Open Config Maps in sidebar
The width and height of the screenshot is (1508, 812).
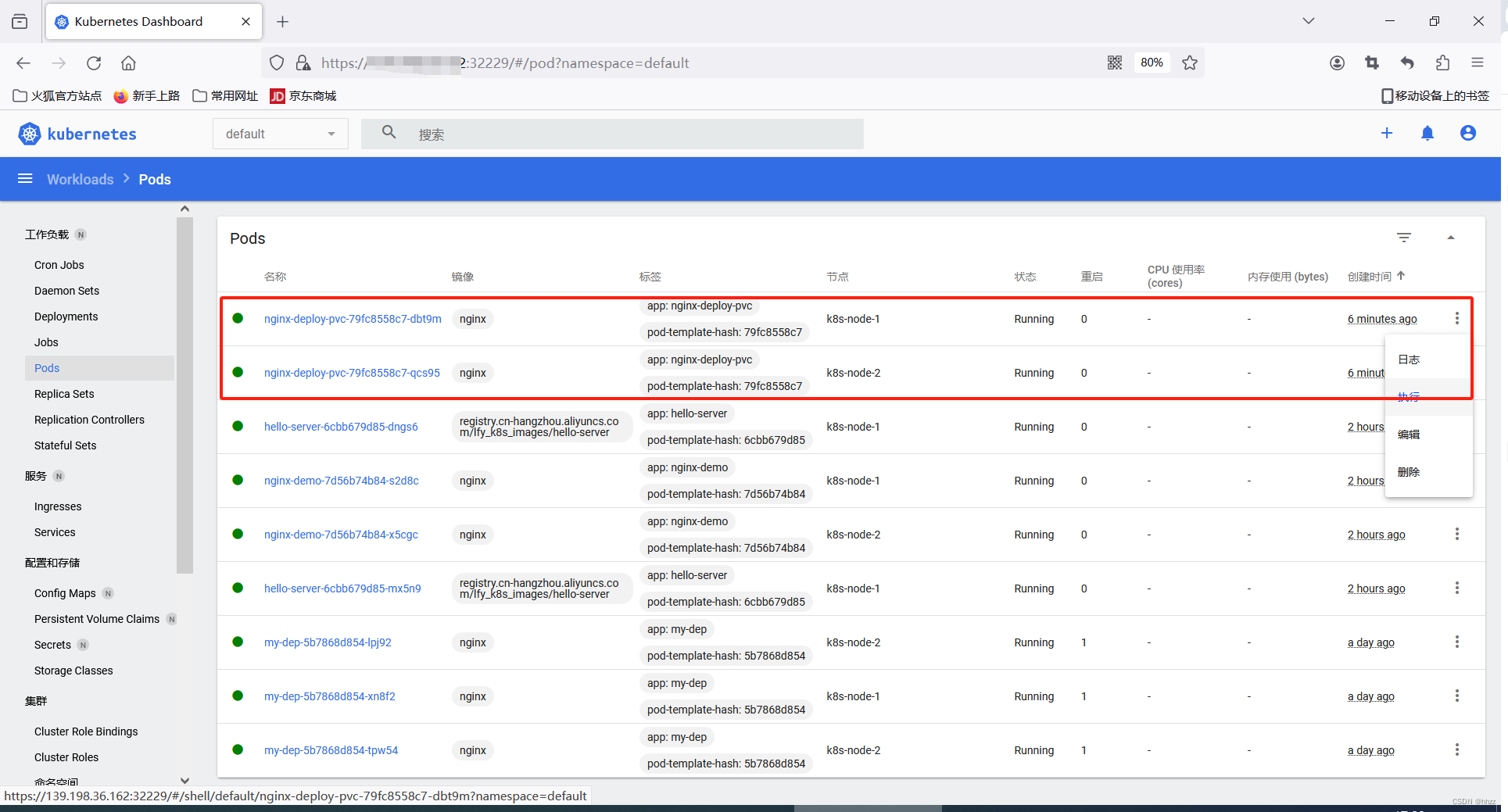pyautogui.click(x=65, y=593)
